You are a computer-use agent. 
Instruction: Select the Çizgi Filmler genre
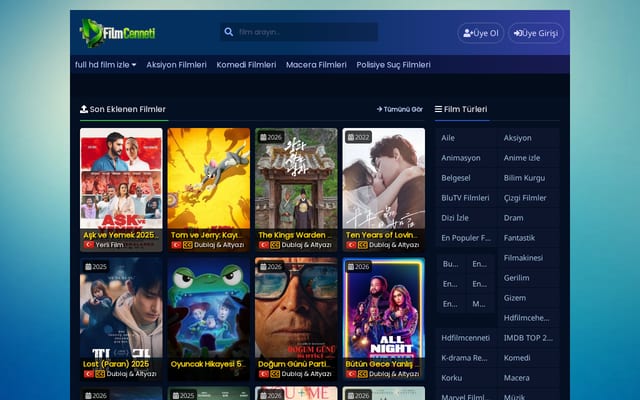528,198
